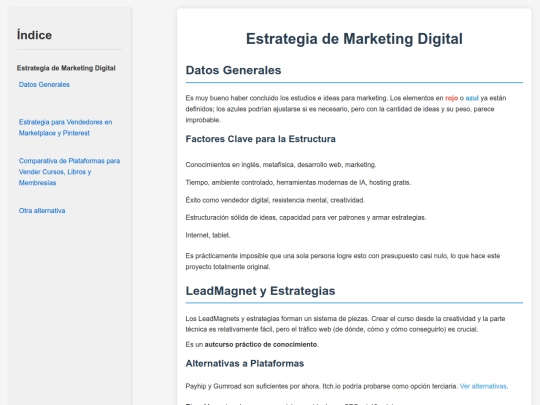Click the line Estructuración sólida de ideas
This screenshot has height=405, width=540.
[306, 217]
